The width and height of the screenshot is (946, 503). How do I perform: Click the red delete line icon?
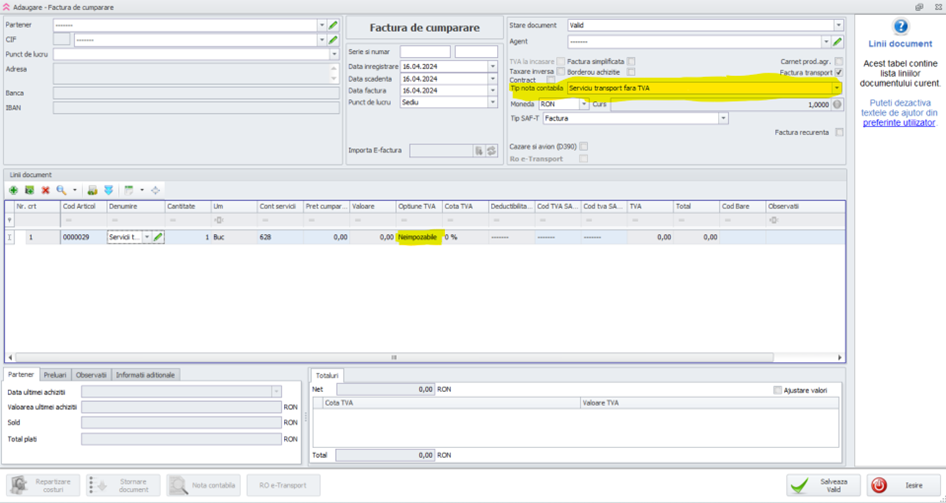[45, 190]
